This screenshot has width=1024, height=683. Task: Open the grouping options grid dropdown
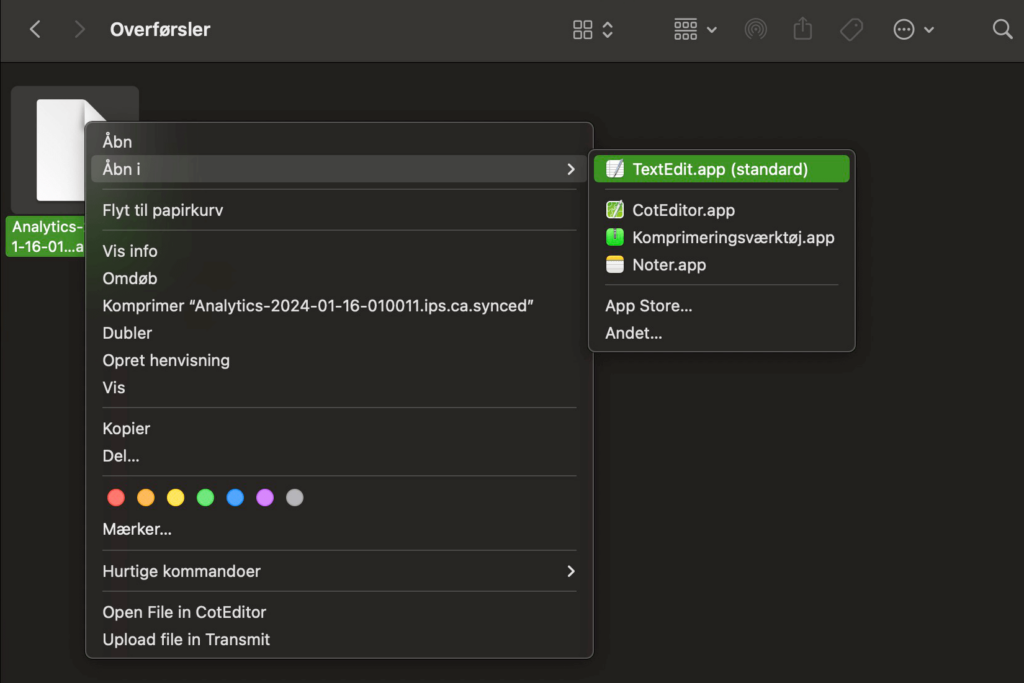point(695,29)
